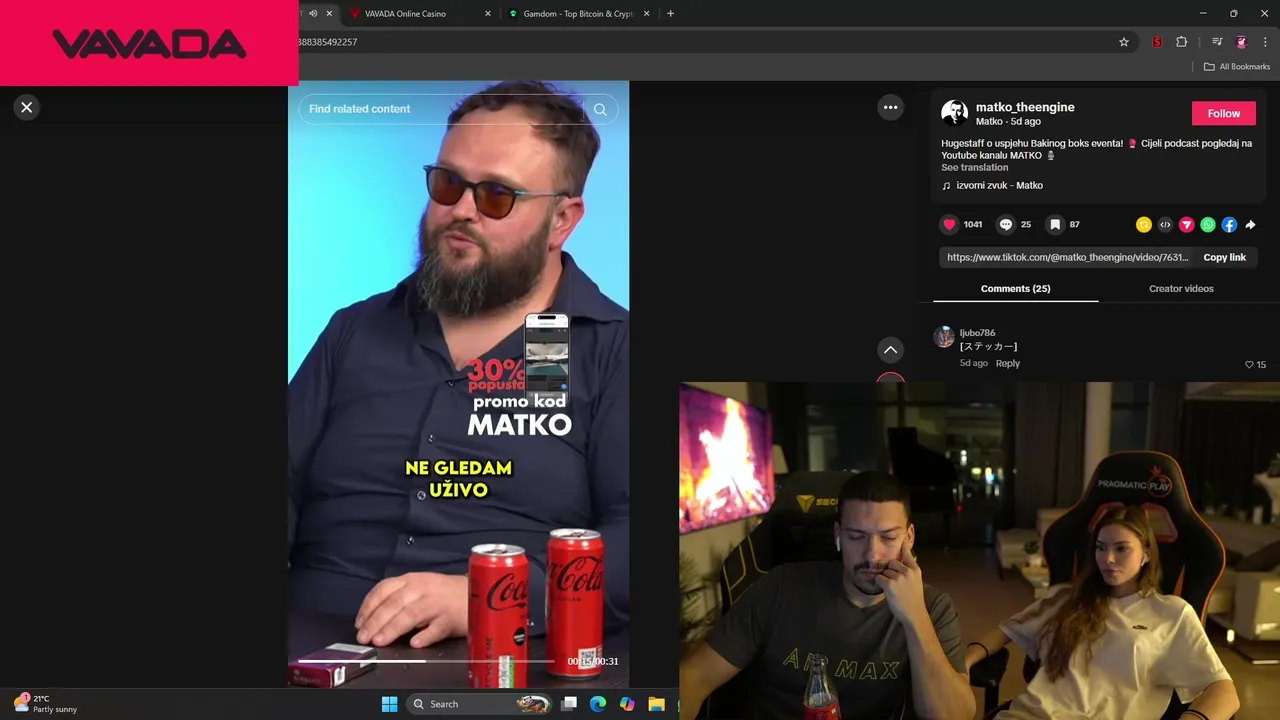1280x720 pixels.
Task: Follow matko_theengine
Action: pyautogui.click(x=1223, y=114)
